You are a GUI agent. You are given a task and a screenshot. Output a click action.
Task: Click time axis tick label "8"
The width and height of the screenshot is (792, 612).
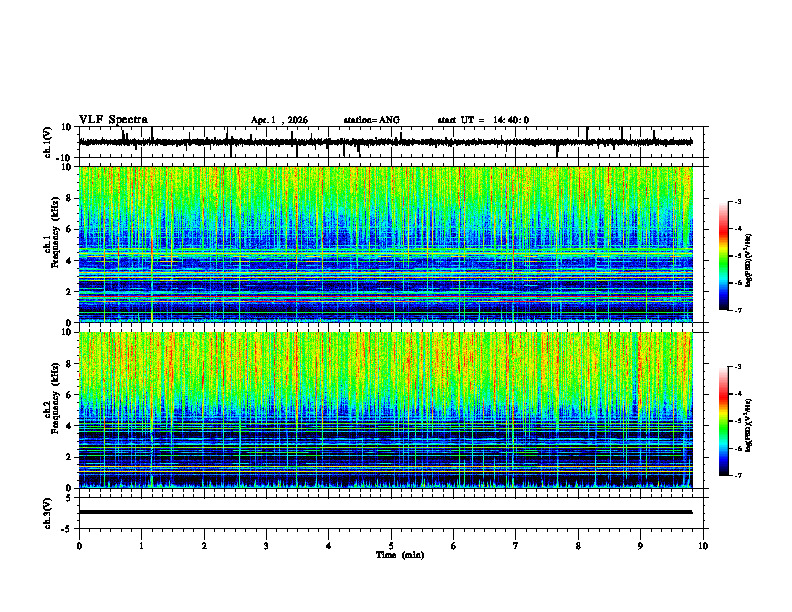tap(578, 546)
